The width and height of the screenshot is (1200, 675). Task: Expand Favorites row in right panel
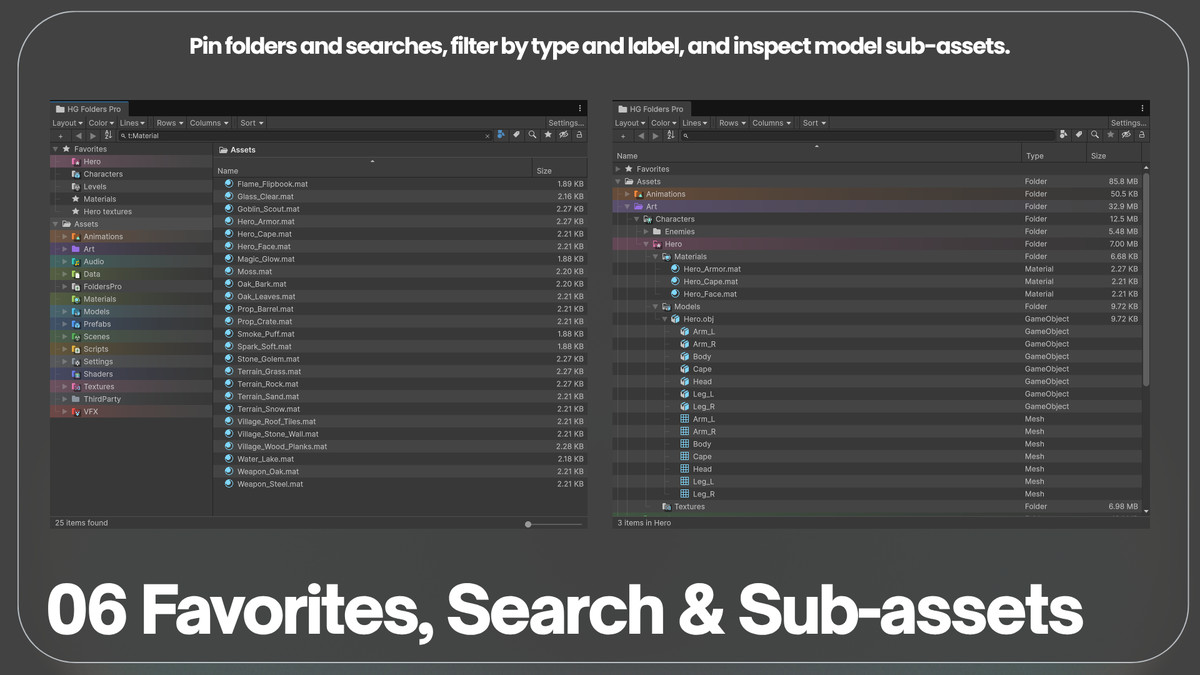pos(618,169)
